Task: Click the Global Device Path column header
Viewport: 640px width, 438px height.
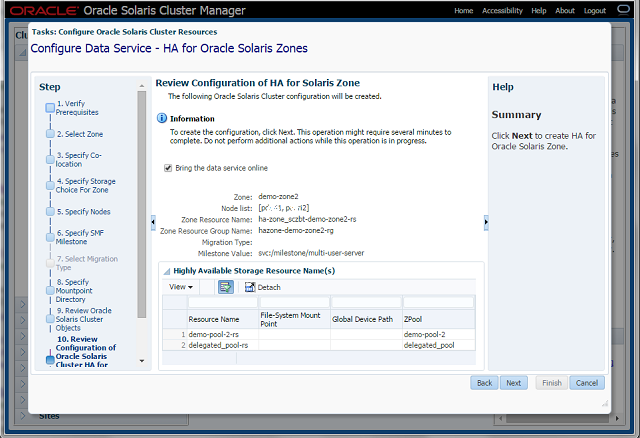Action: pyautogui.click(x=366, y=319)
